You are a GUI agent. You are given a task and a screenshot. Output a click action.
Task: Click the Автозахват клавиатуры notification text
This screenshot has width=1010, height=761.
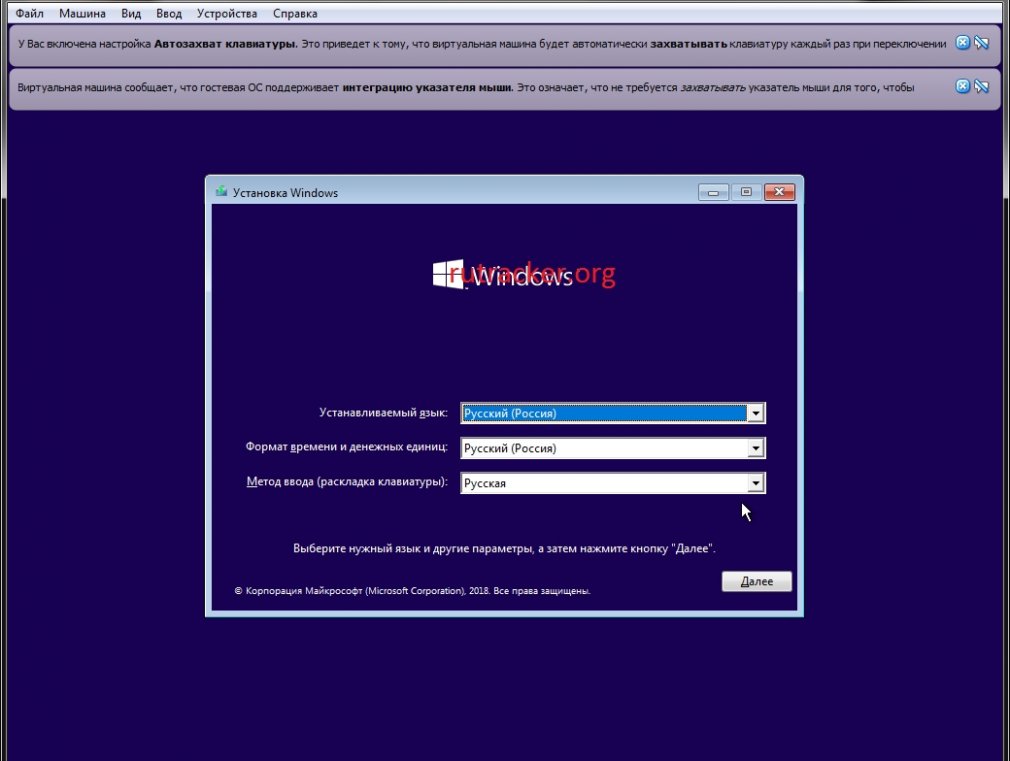[x=482, y=44]
